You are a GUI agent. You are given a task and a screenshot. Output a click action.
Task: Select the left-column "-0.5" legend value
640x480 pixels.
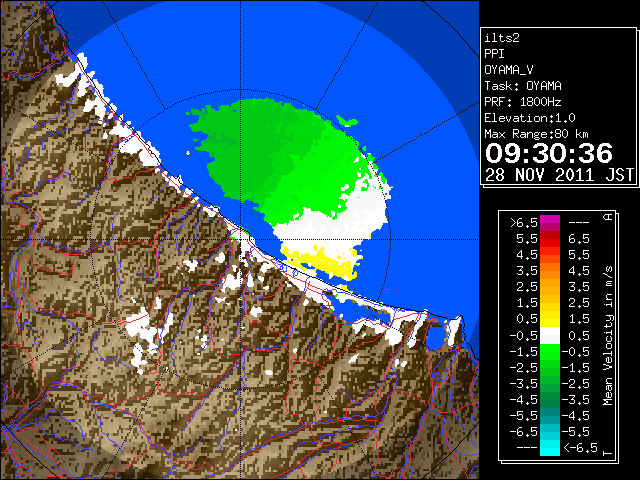coord(524,336)
